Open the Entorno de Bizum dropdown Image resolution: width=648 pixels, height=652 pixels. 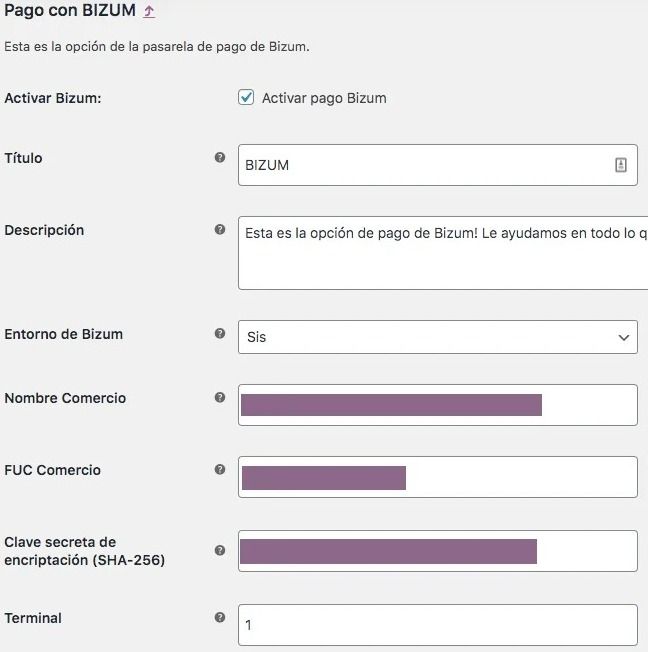(438, 337)
